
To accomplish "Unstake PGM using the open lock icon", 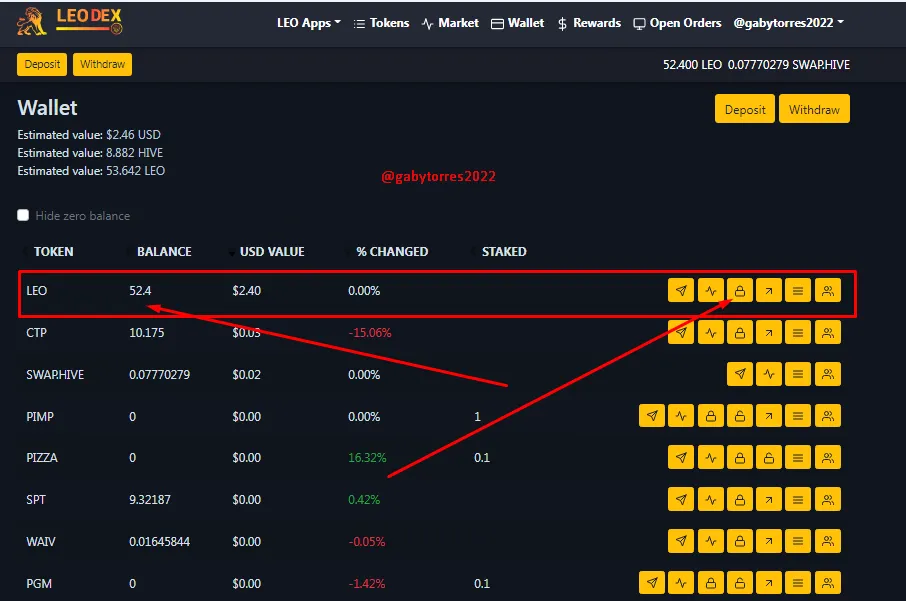I will [740, 583].
